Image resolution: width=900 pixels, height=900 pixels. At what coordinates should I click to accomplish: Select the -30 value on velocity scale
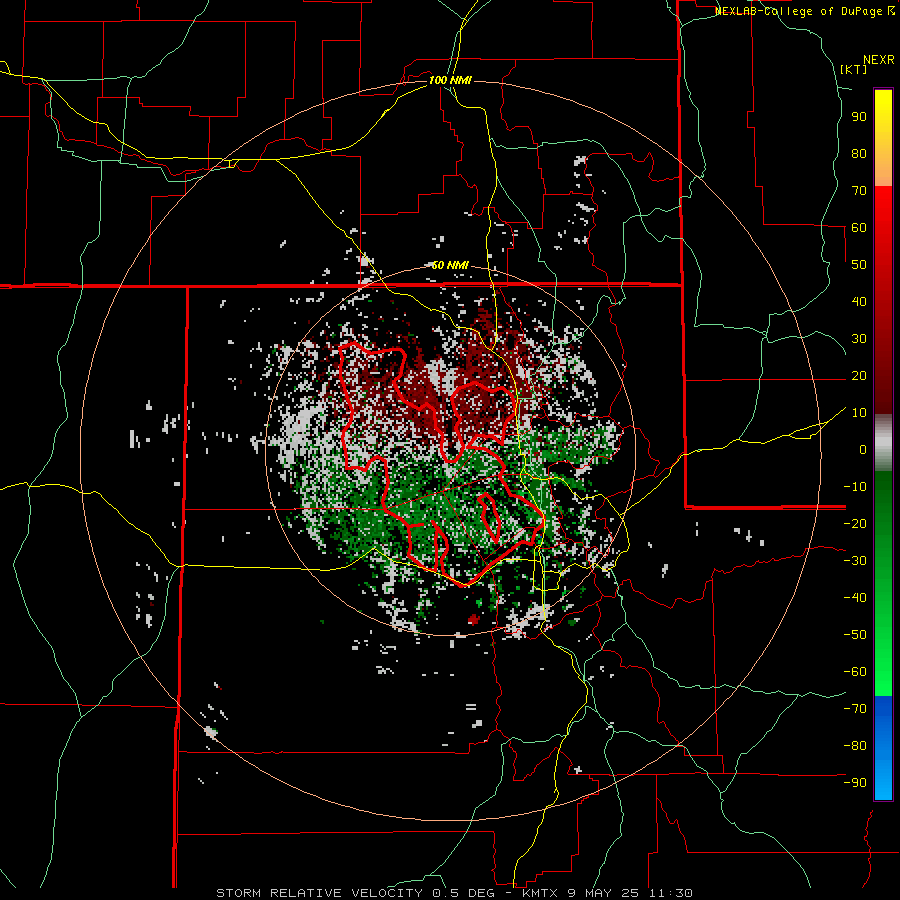click(x=855, y=561)
